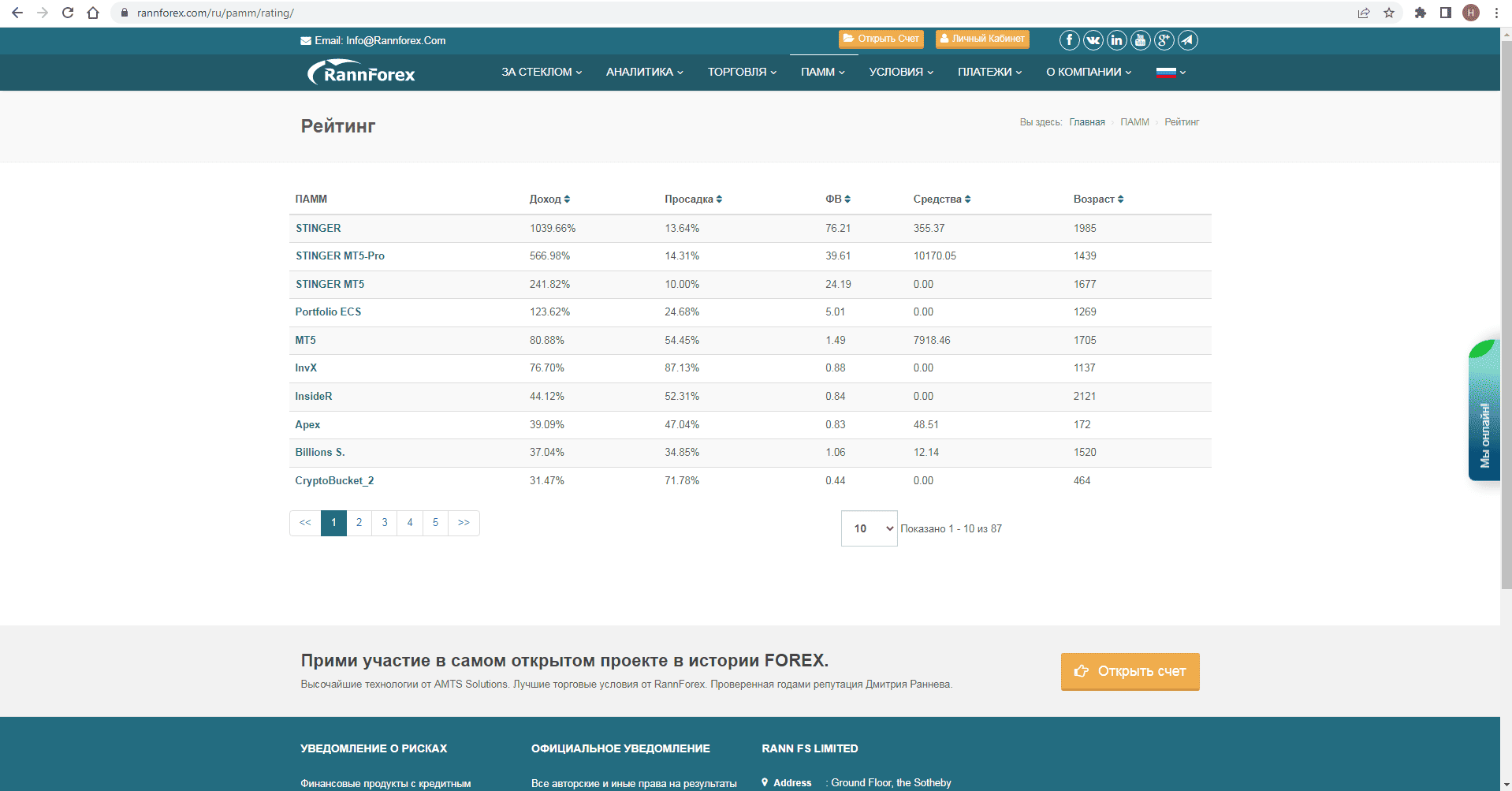1512x791 pixels.
Task: Go to pagination page 3
Action: (x=385, y=523)
